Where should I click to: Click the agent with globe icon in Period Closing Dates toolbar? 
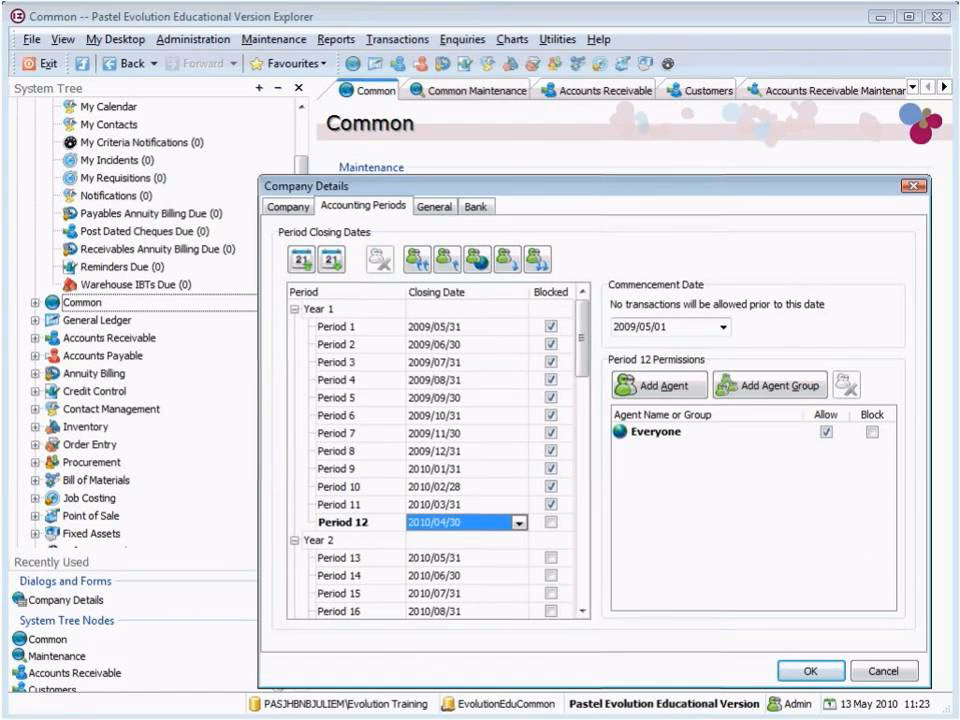[x=477, y=259]
